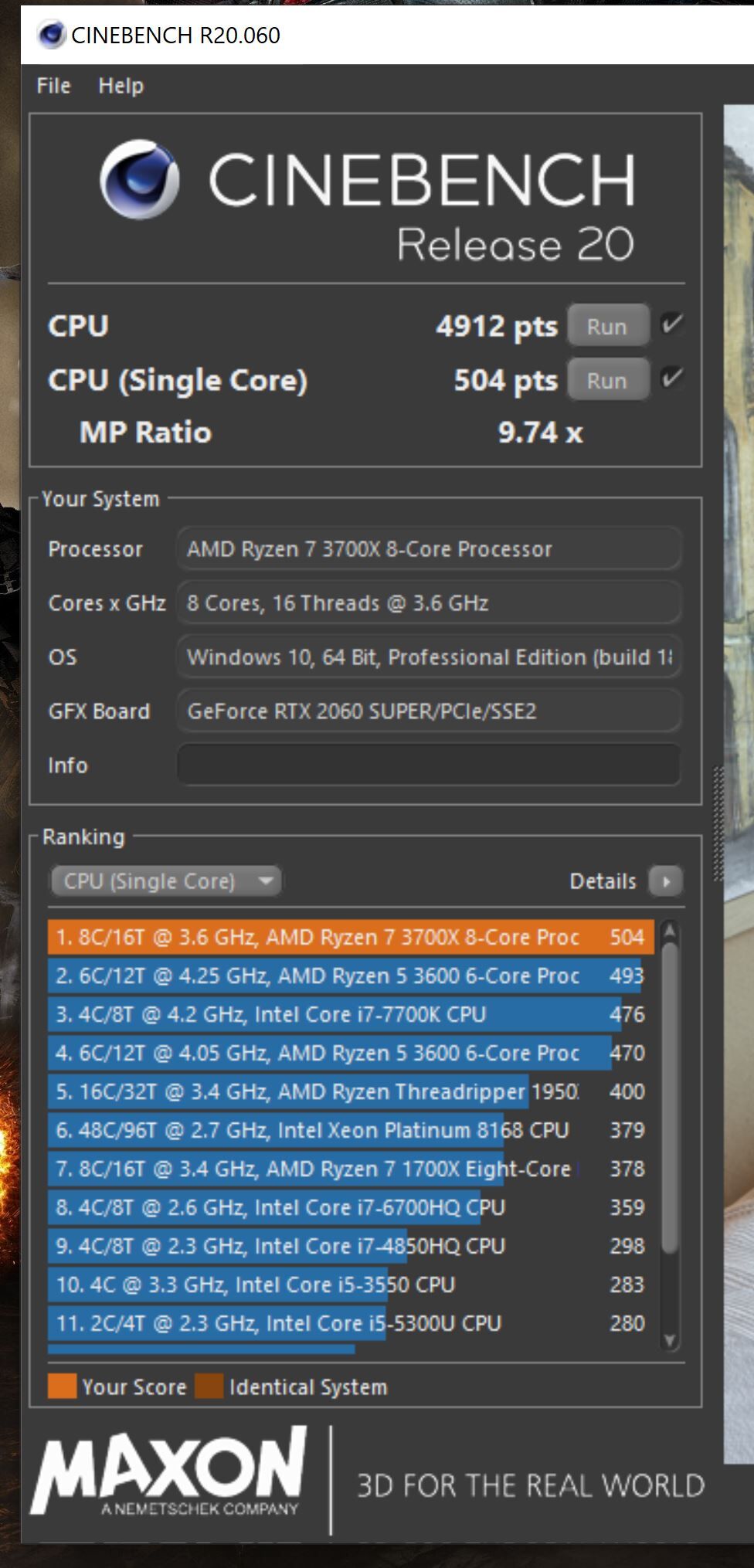Select ranking row 3 Intel Core i7-7700K

(x=351, y=1014)
